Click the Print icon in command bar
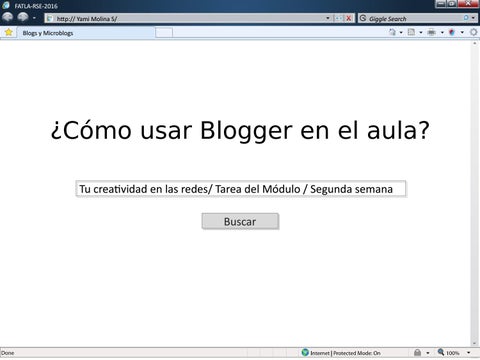 pyautogui.click(x=431, y=32)
